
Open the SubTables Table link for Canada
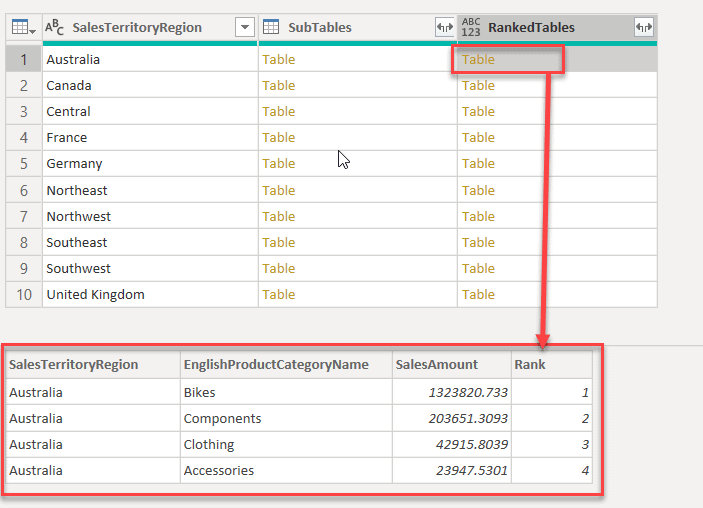click(x=278, y=86)
